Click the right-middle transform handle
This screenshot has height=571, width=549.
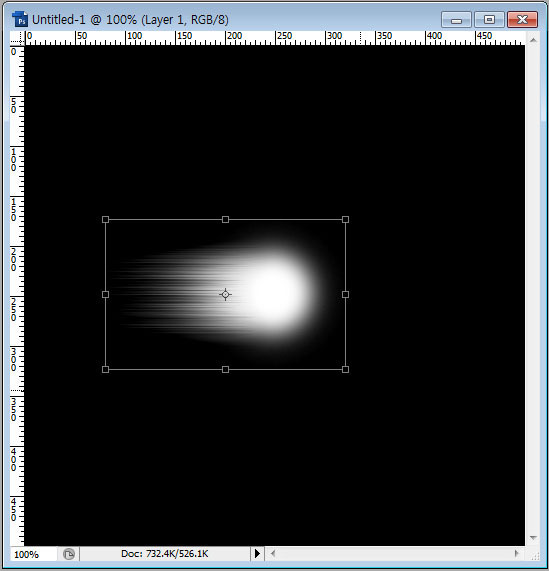coord(345,294)
